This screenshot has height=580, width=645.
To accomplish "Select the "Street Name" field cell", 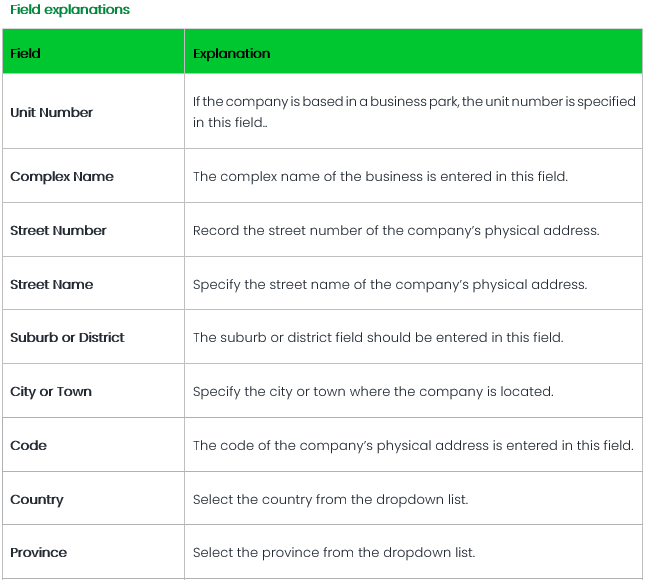I will point(52,284).
